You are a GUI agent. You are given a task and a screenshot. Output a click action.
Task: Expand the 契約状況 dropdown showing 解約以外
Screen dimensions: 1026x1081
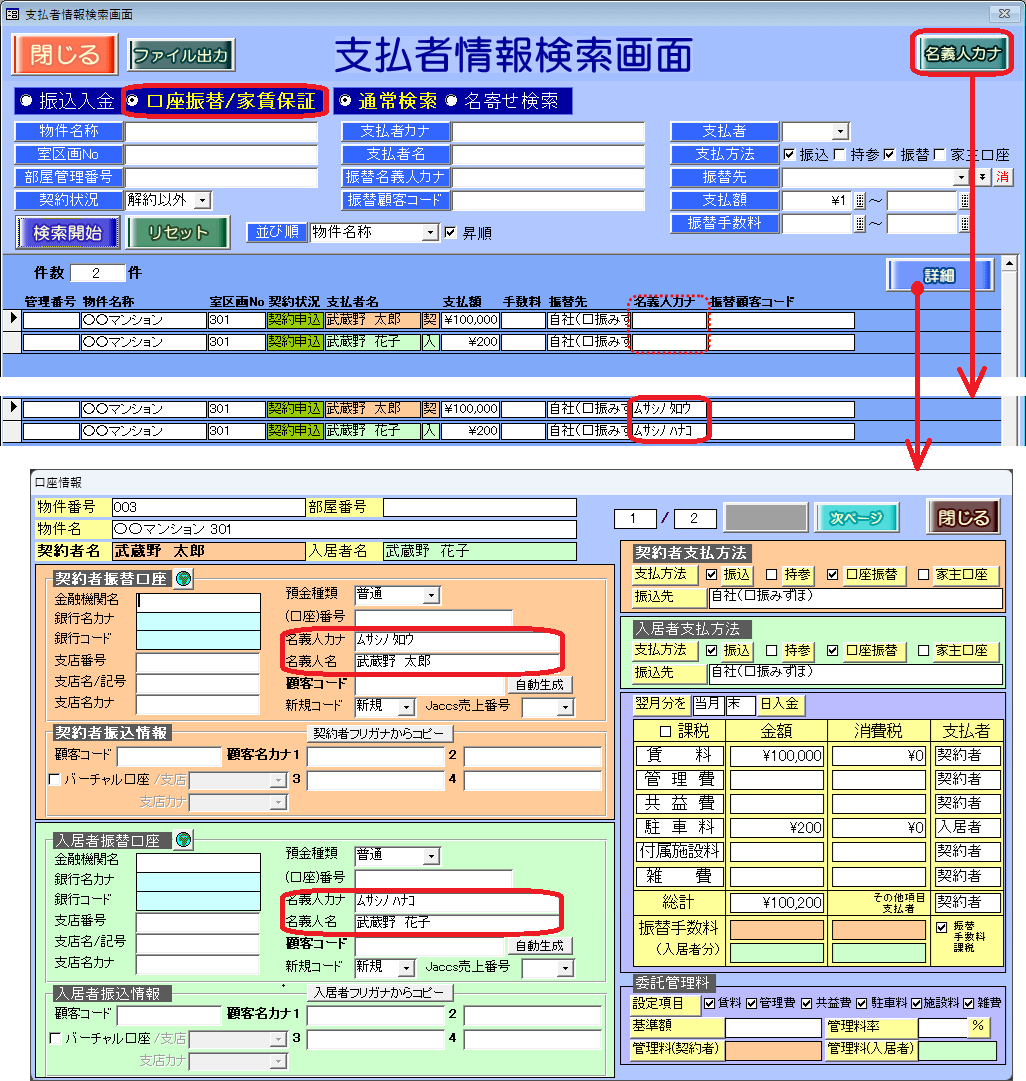[x=203, y=200]
